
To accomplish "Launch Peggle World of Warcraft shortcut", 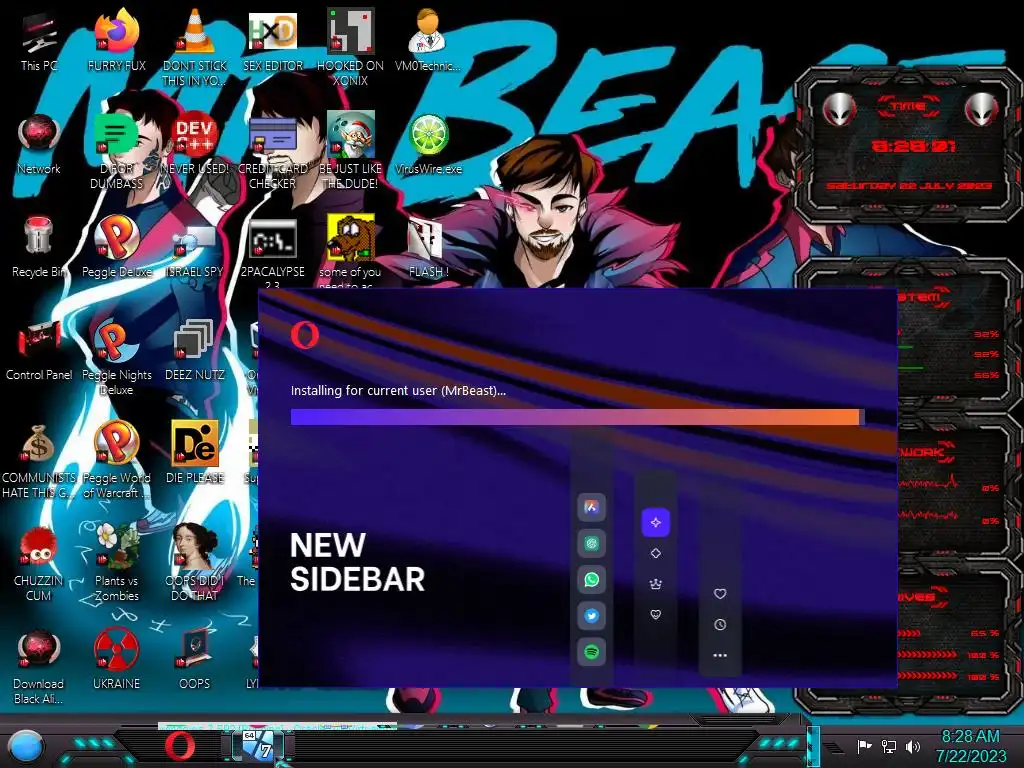I will [x=116, y=459].
